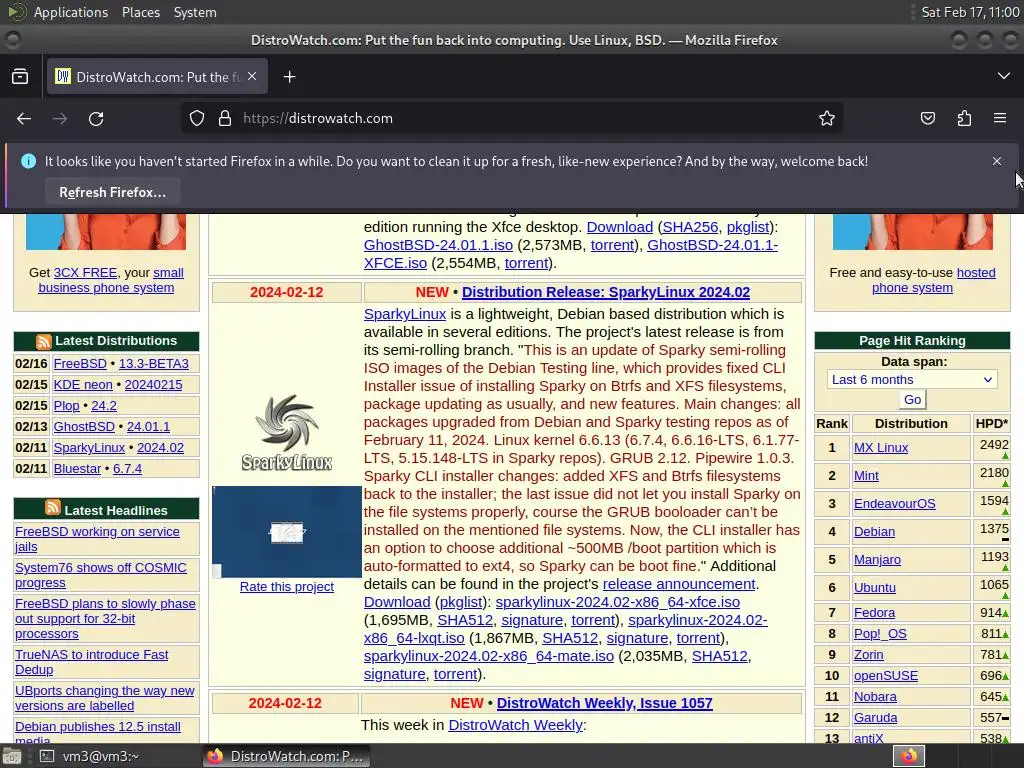Click Garuda in the ranking table
Viewport: 1024px width, 768px height.
coord(875,718)
